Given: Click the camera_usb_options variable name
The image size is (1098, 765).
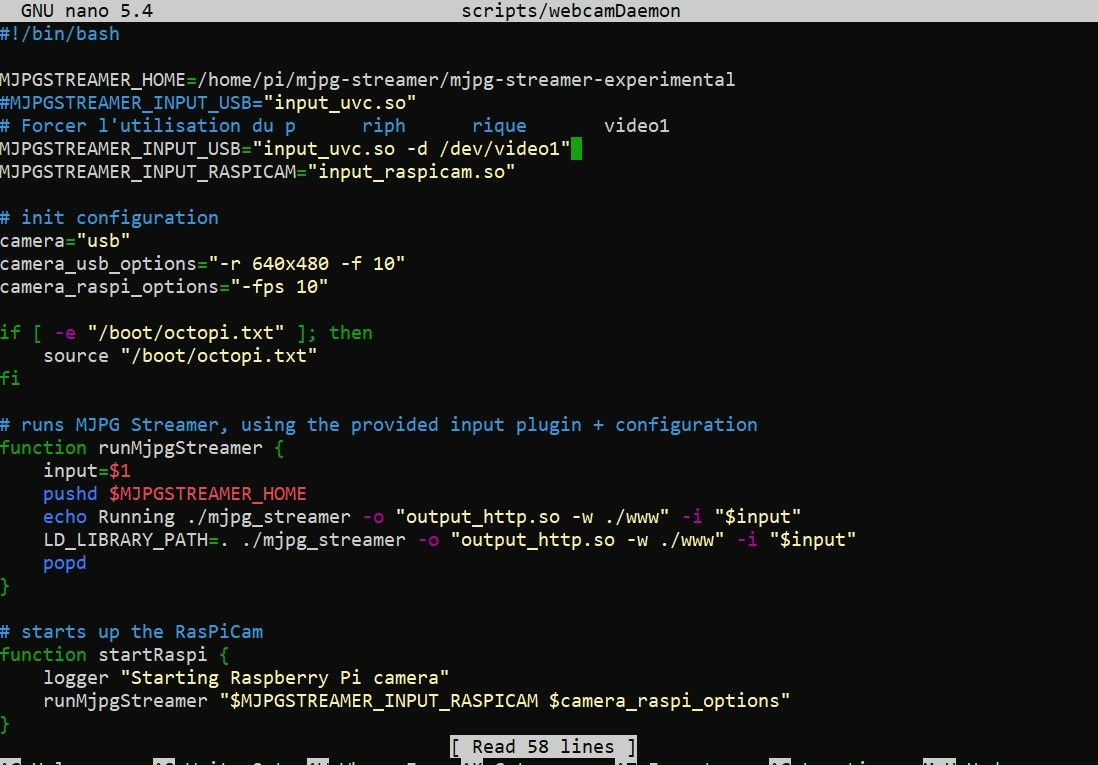Looking at the screenshot, I should coord(98,264).
